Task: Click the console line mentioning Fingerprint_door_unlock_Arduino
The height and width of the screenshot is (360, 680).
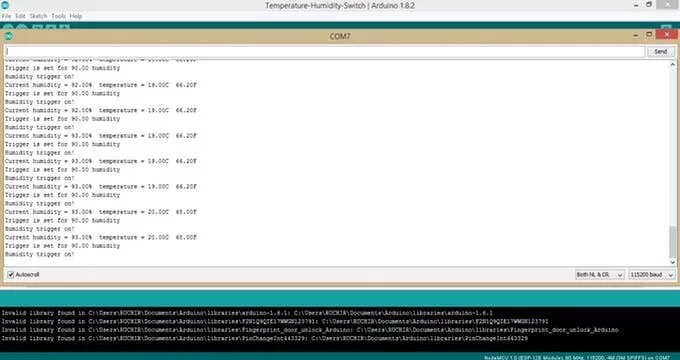Action: click(x=309, y=330)
